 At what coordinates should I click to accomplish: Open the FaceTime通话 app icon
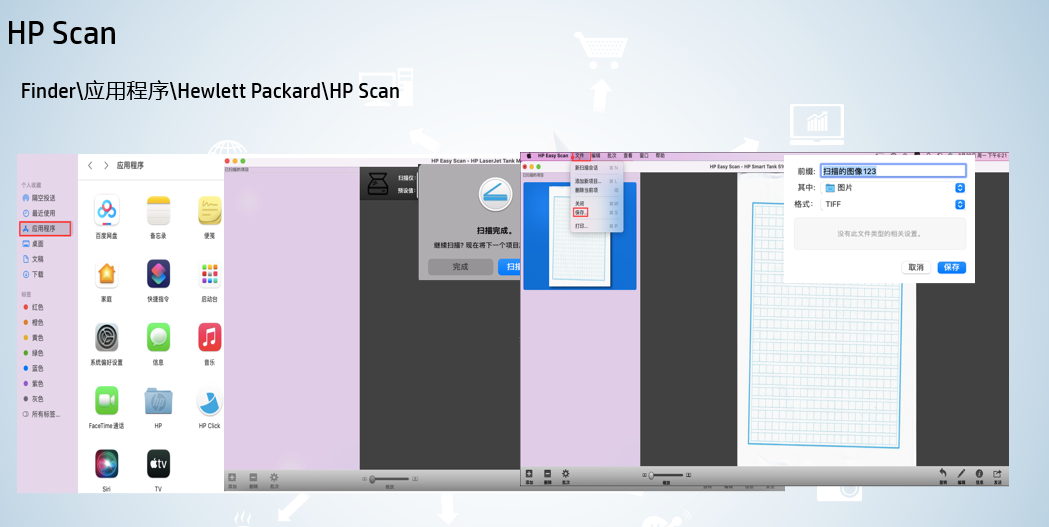[106, 401]
